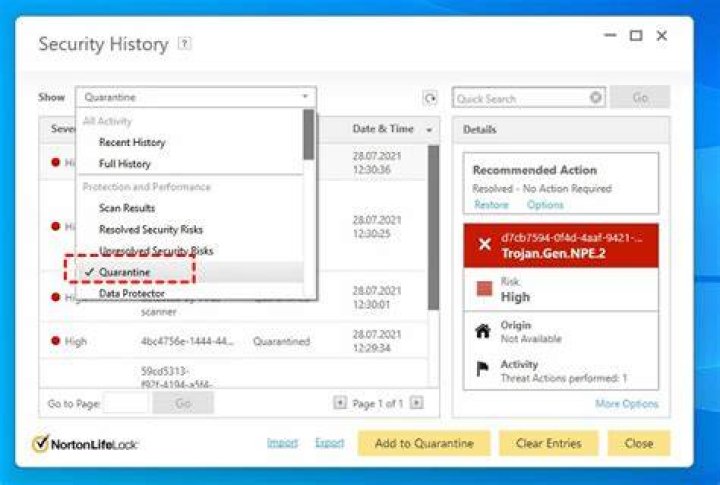Screen dimensions: 720x485
Task: Choose Scan Results in the dropdown list
Action: coord(127,208)
